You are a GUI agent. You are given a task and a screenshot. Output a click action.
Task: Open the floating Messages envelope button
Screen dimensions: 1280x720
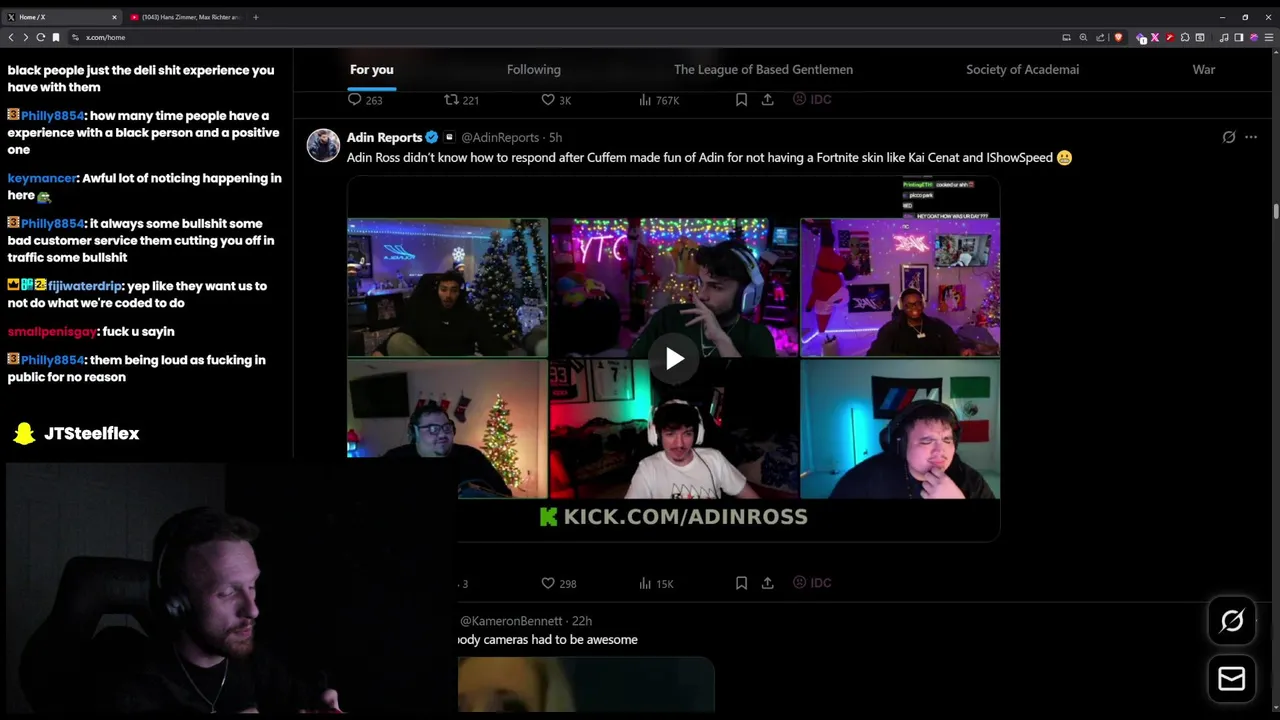point(1232,679)
